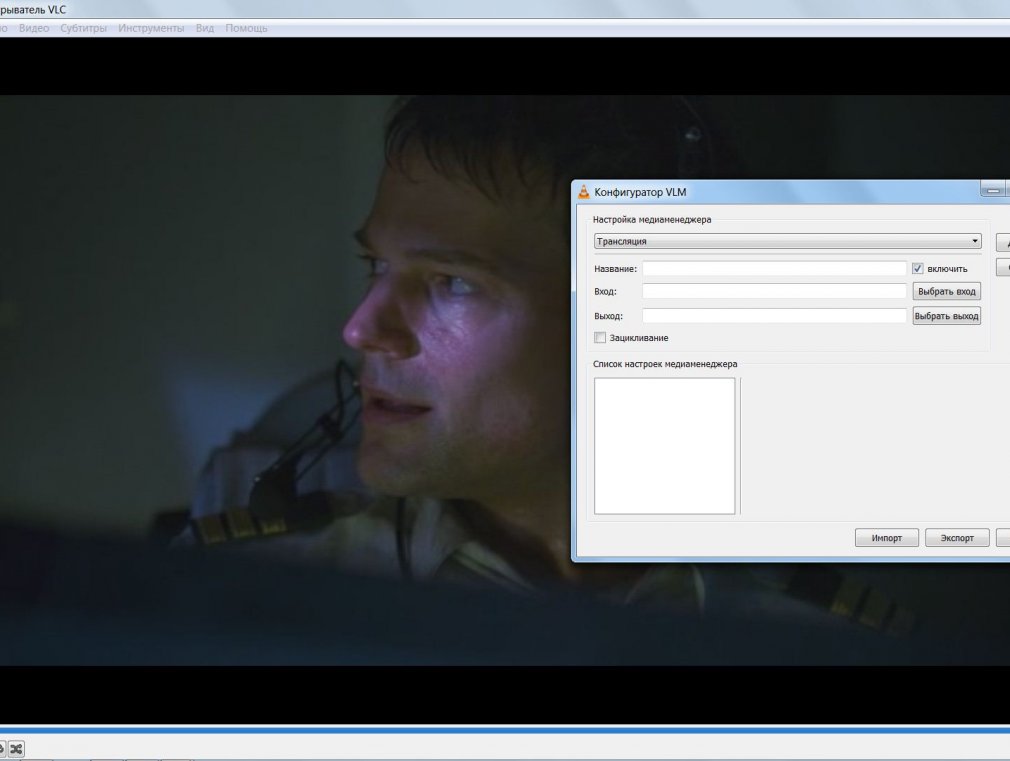
Task: Toggle shuffle (random) playback button
Action: pos(16,748)
